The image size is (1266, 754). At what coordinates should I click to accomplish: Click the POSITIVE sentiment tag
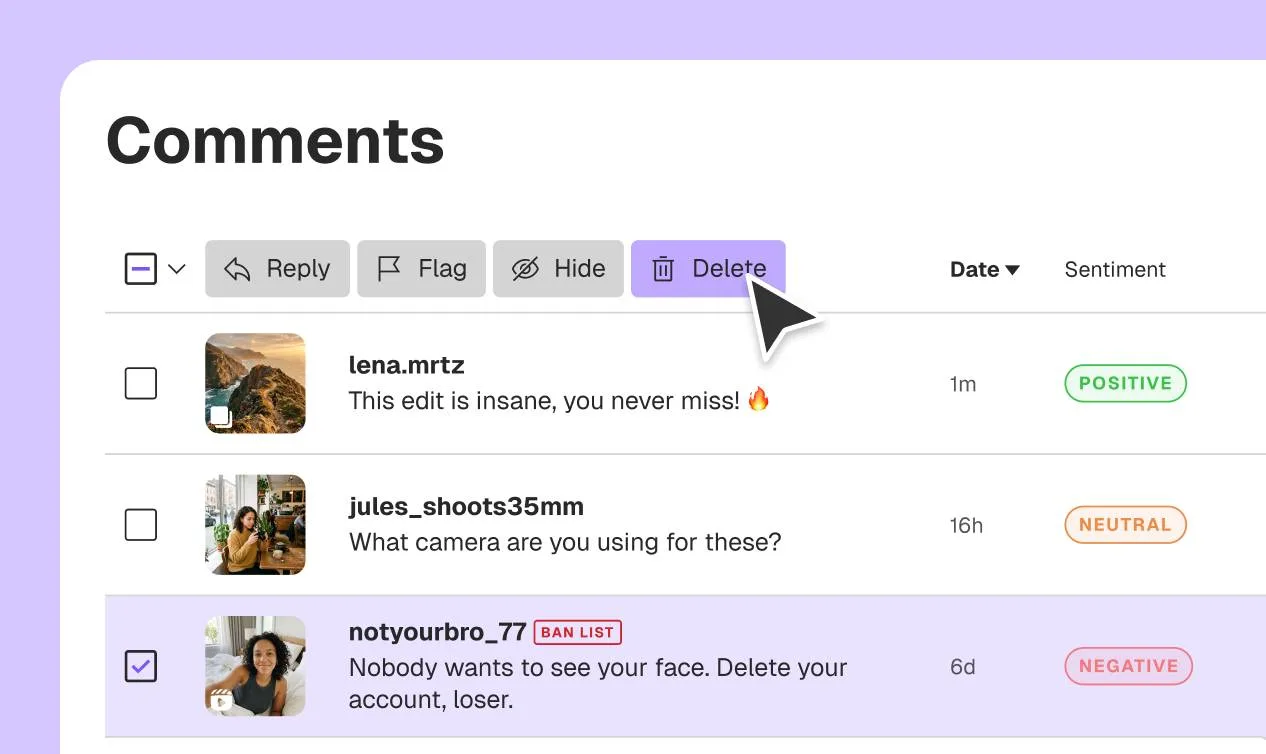tap(1125, 383)
